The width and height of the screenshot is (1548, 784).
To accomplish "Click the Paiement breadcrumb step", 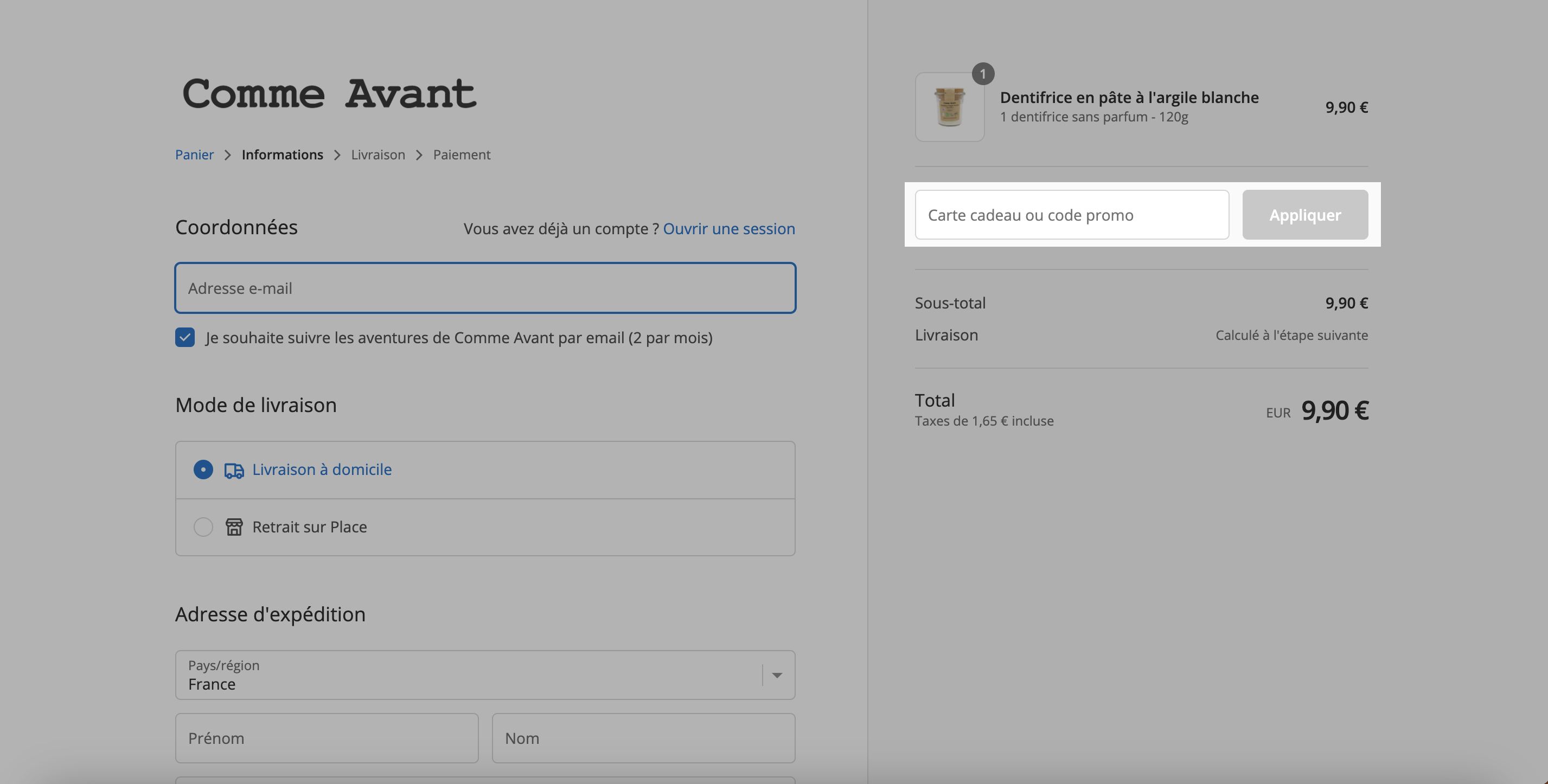I will 462,155.
